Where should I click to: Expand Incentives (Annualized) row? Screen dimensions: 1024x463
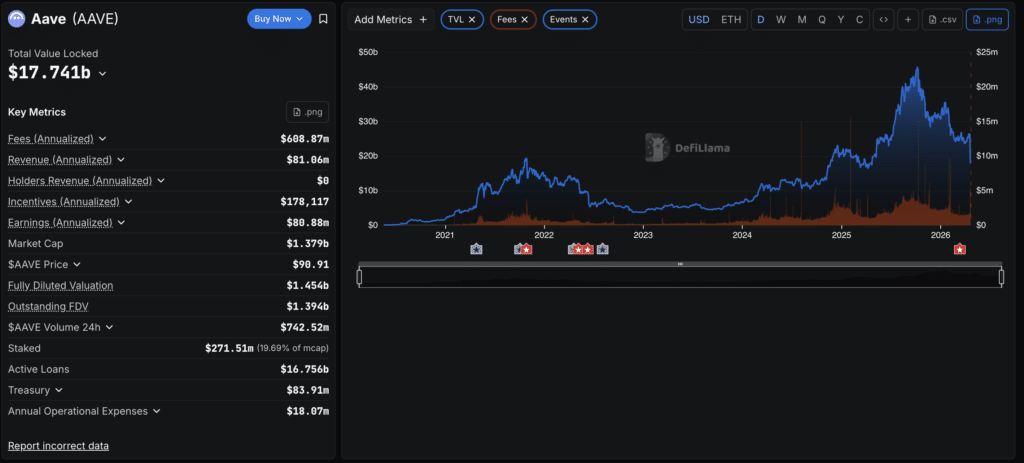(128, 202)
